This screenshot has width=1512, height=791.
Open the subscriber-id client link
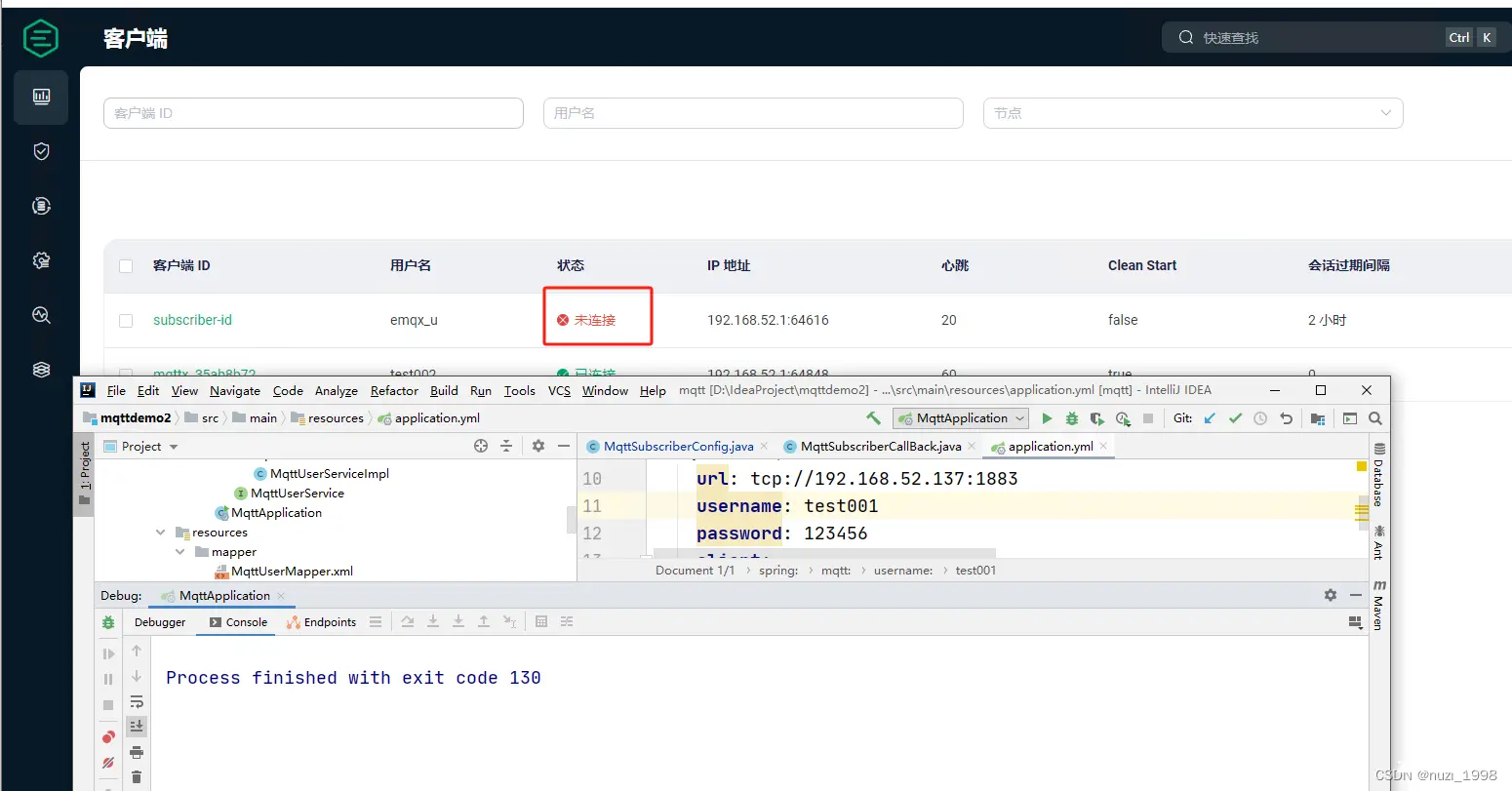click(x=192, y=320)
